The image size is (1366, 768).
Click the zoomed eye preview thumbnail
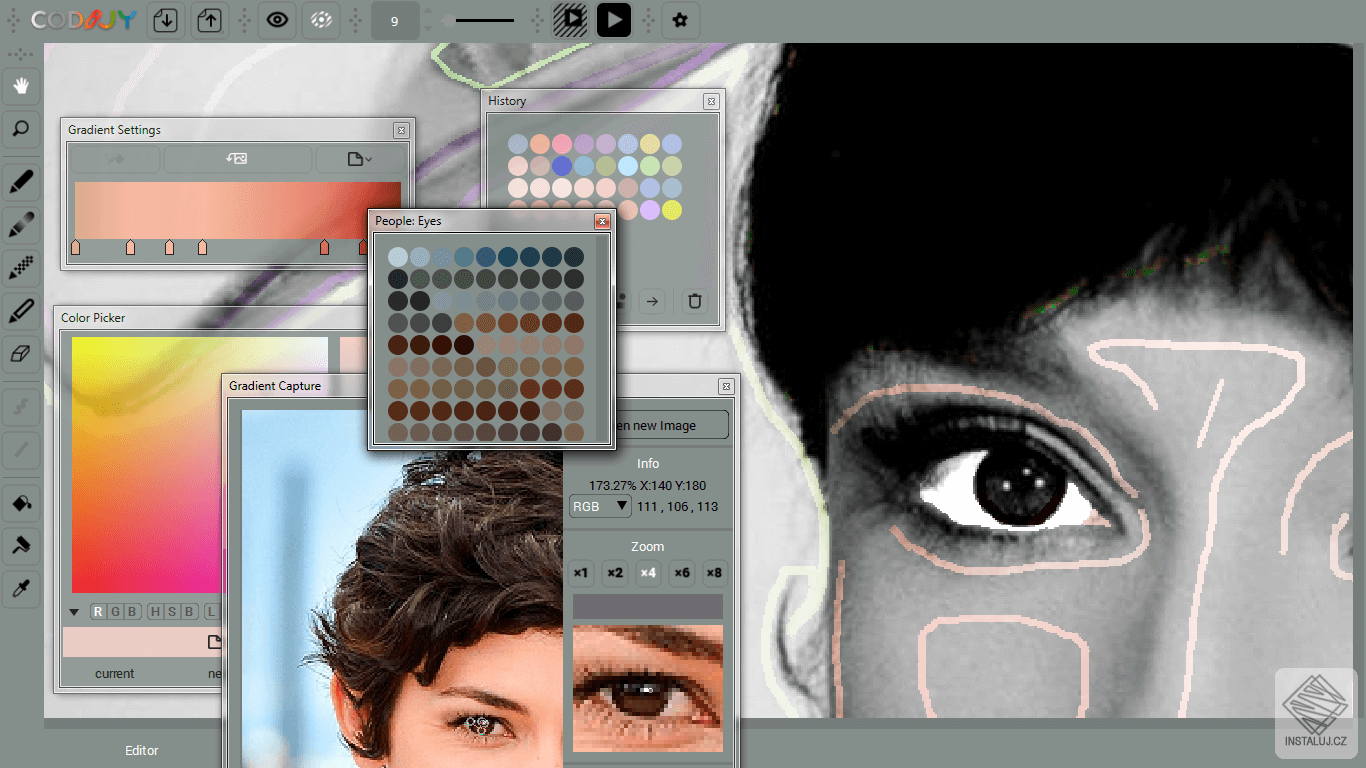[648, 689]
